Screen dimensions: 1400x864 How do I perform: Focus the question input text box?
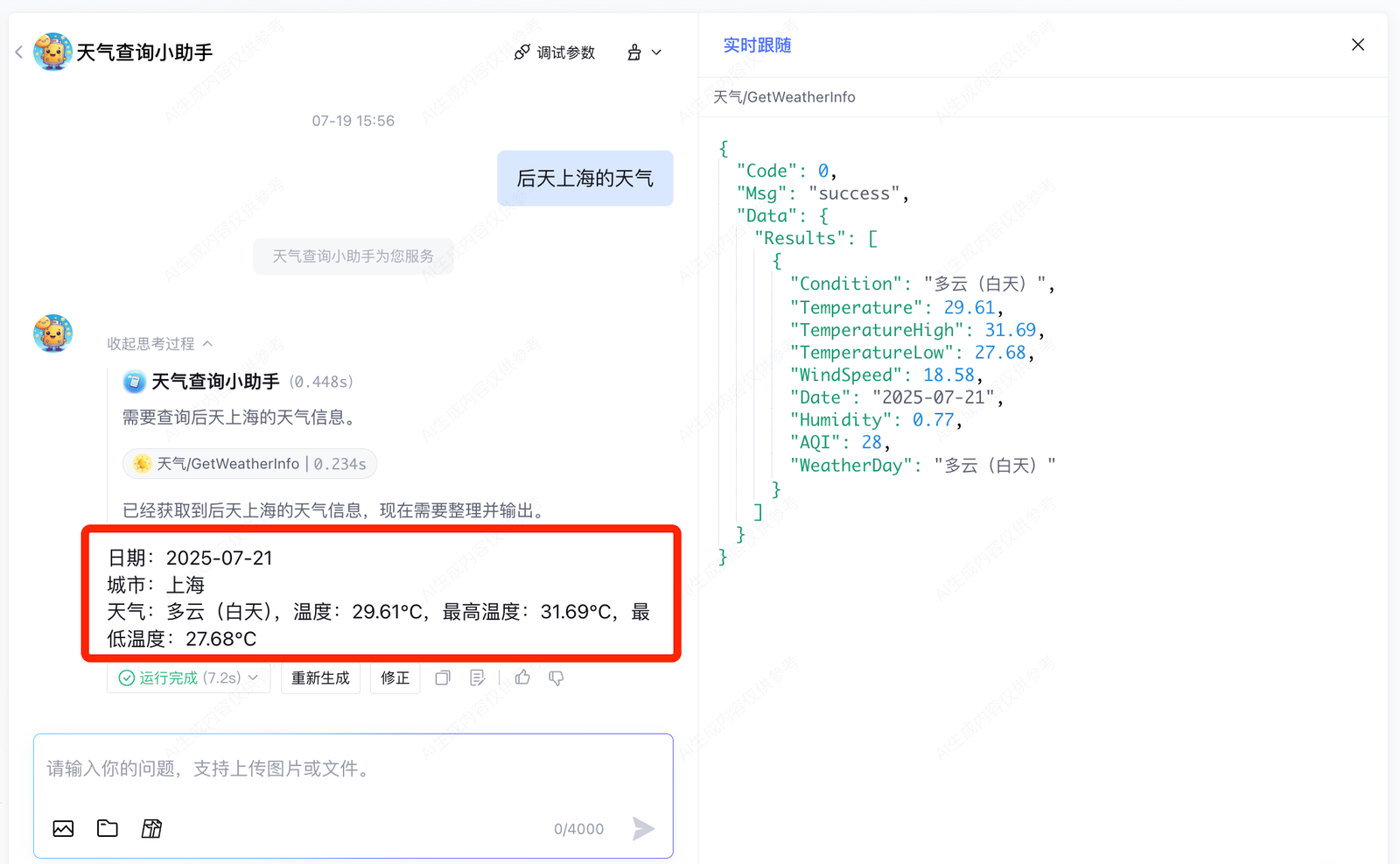point(353,769)
